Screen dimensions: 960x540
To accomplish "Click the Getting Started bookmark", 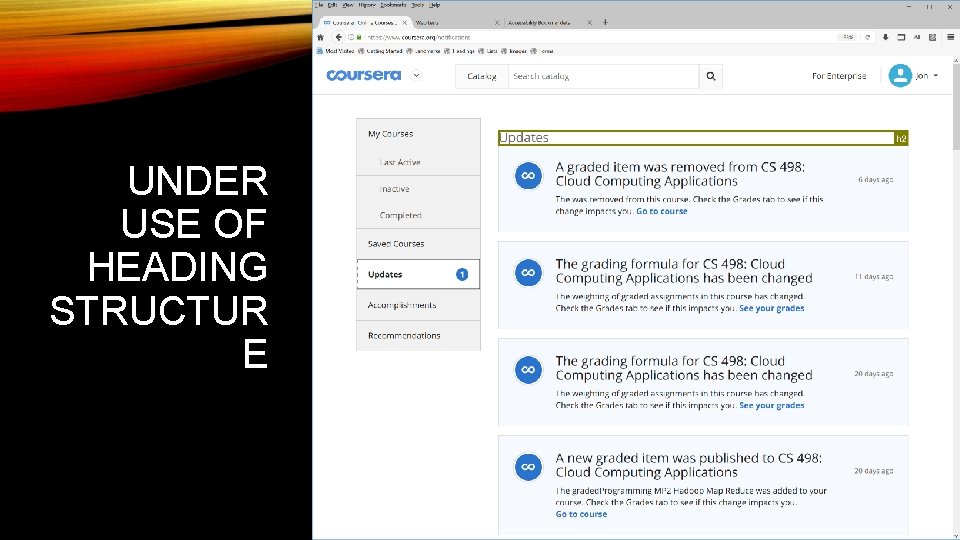I will coord(380,51).
